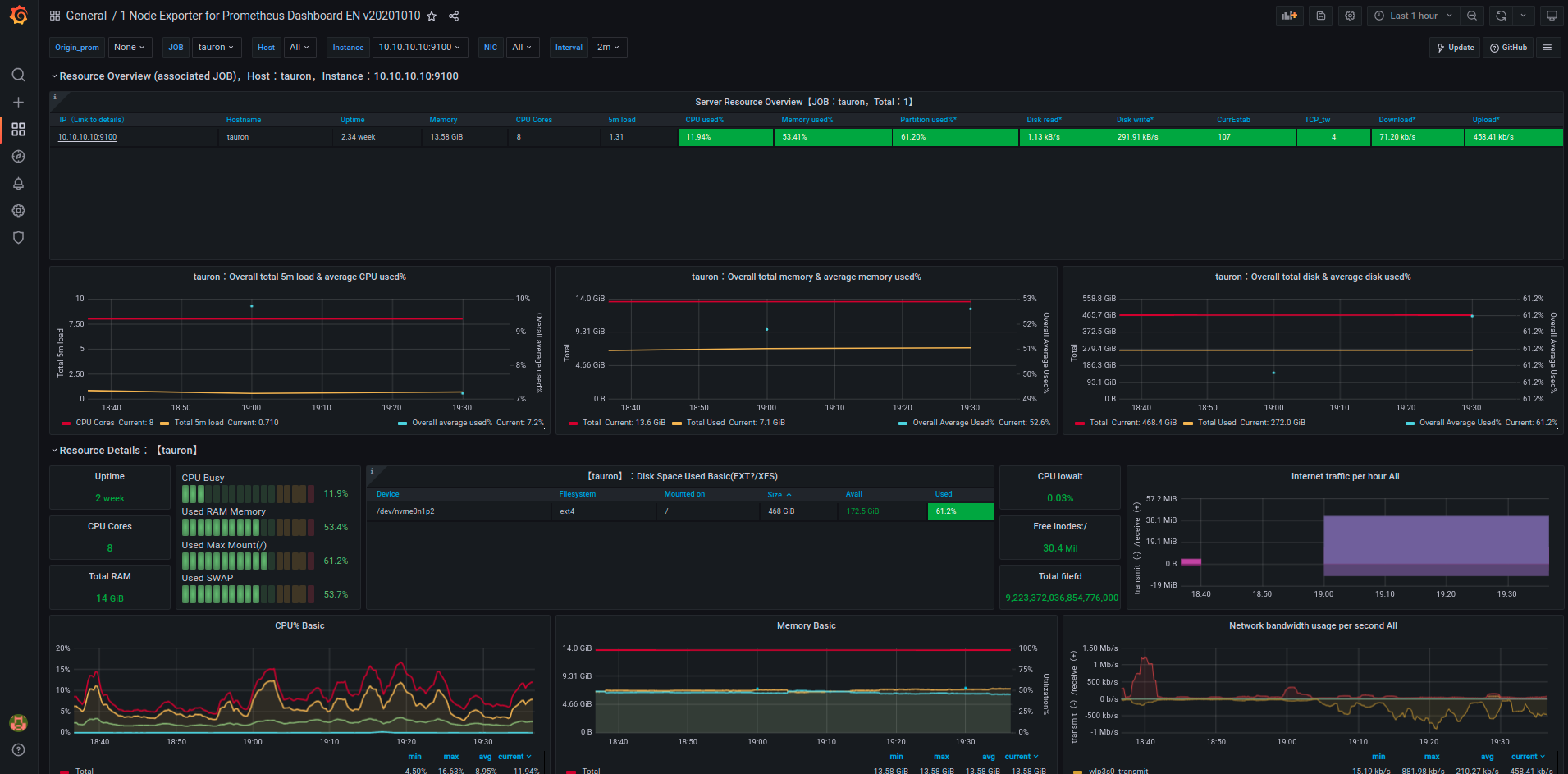1568x774 pixels.
Task: Star this dashboard
Action: (432, 15)
